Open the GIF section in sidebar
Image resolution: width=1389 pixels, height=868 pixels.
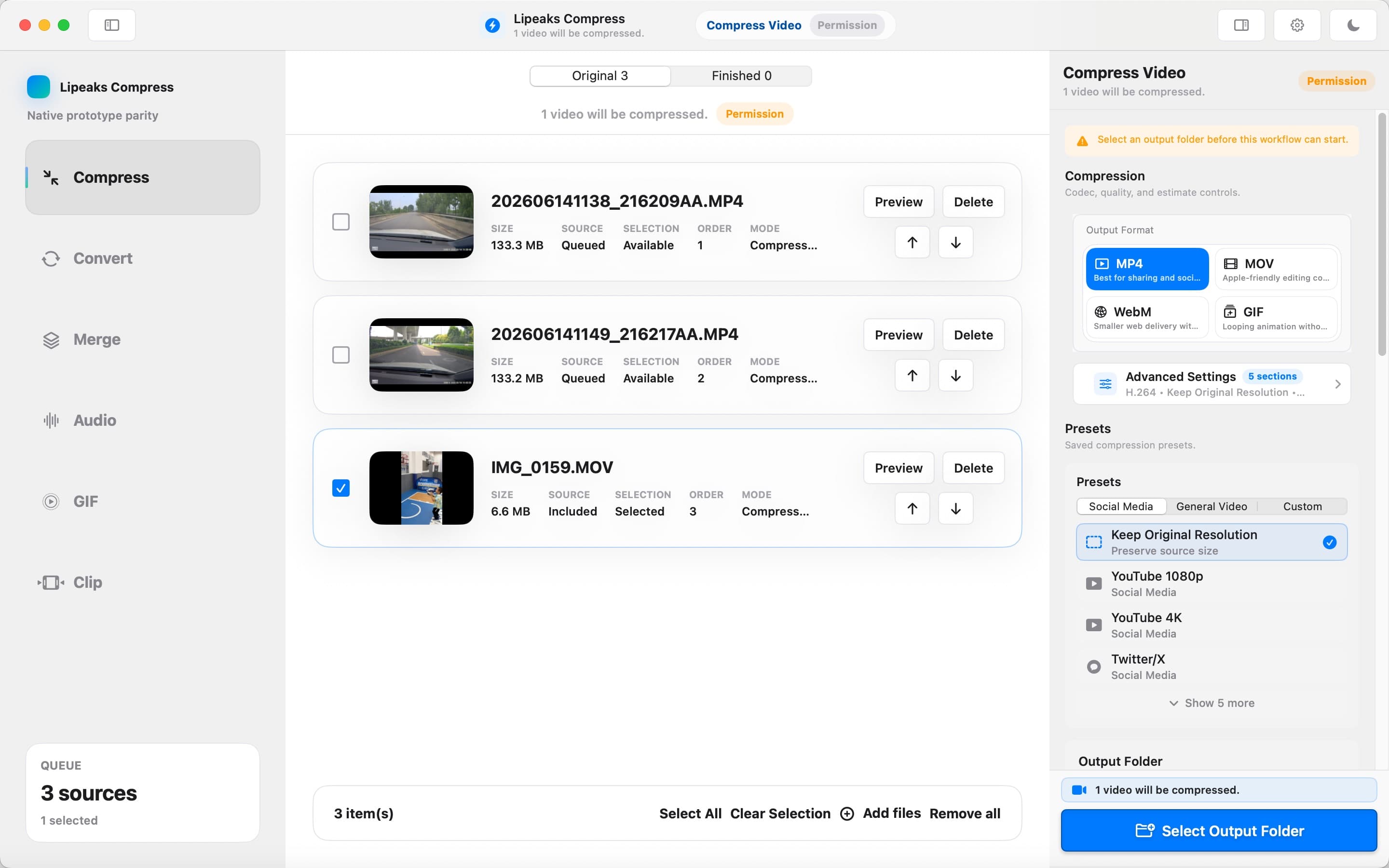[x=142, y=501]
